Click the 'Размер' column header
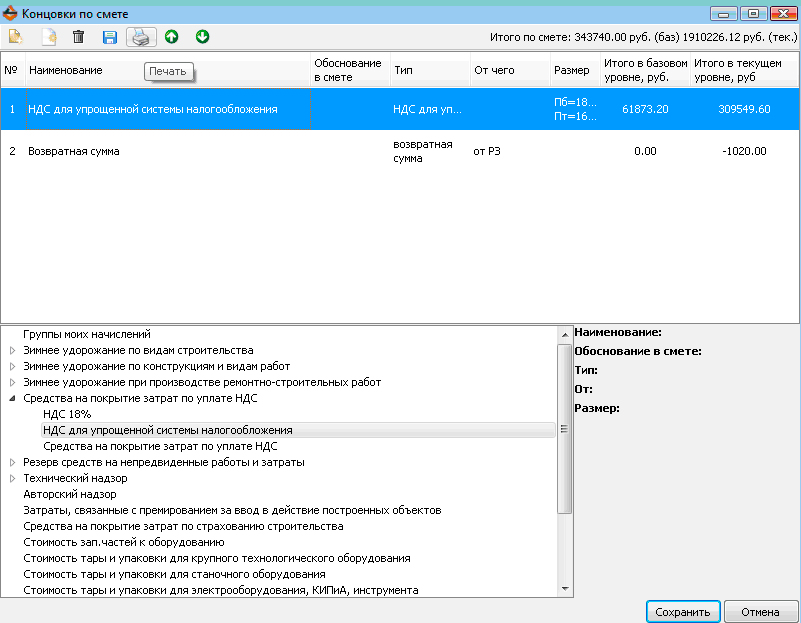Screen dimensions: 801x623 [572, 71]
